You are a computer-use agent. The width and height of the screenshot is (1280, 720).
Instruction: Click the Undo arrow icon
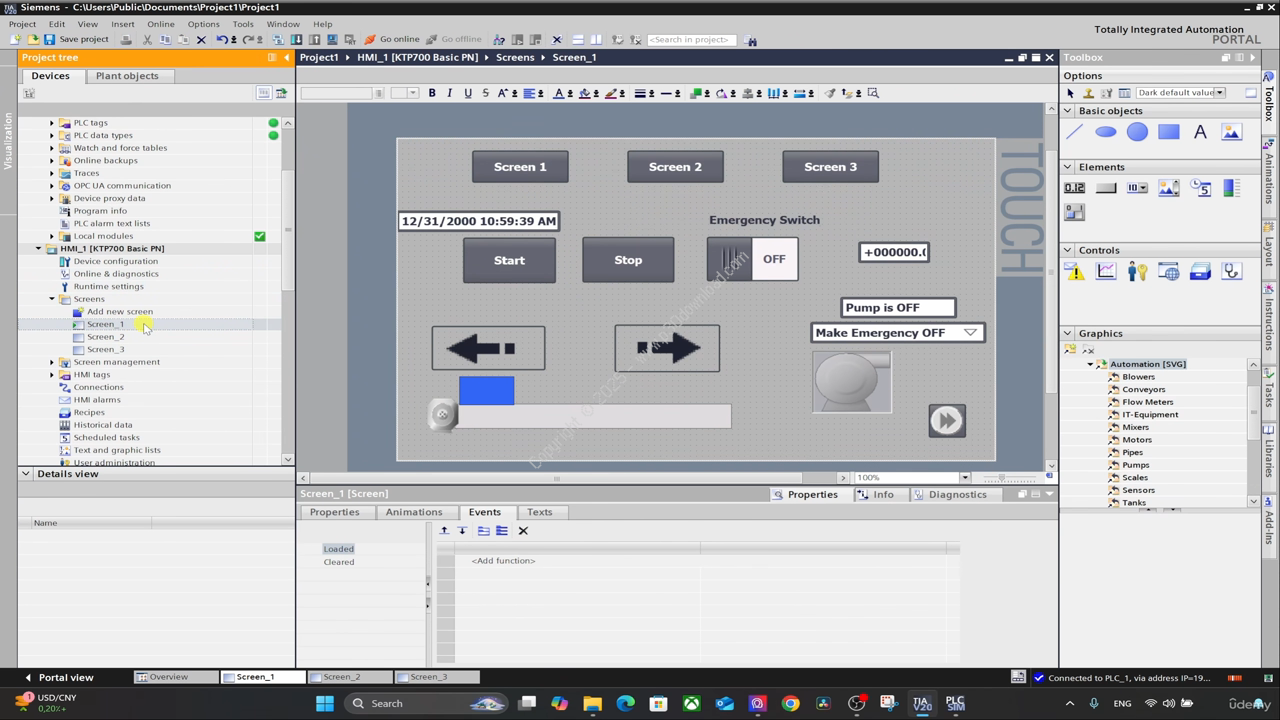pos(222,40)
